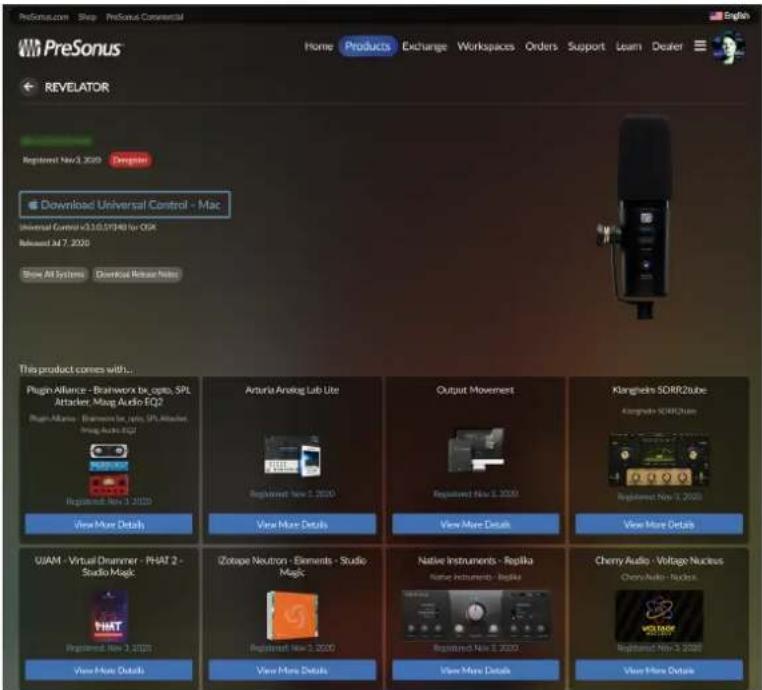Change language via the English flag

pos(729,16)
